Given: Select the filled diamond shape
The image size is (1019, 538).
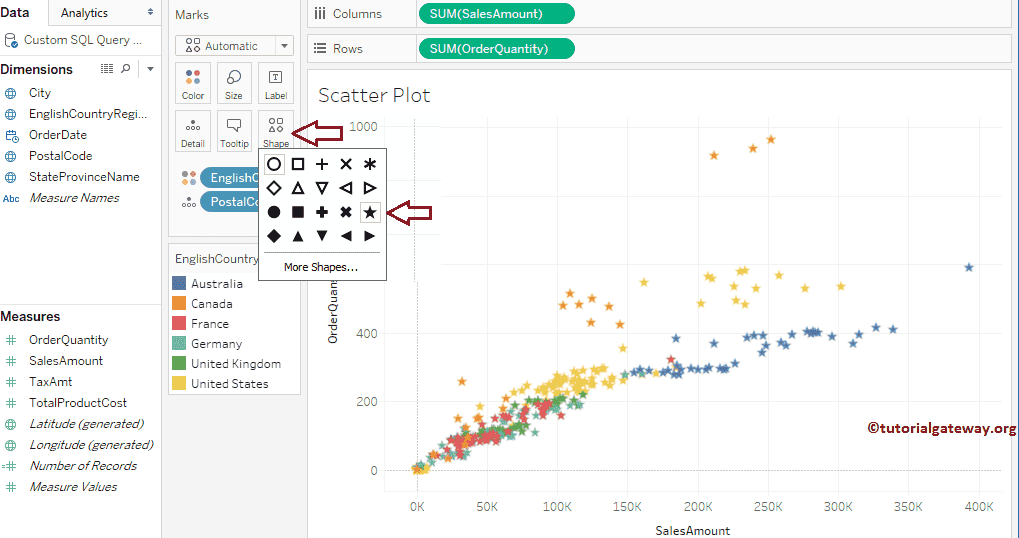Looking at the screenshot, I should coord(274,236).
